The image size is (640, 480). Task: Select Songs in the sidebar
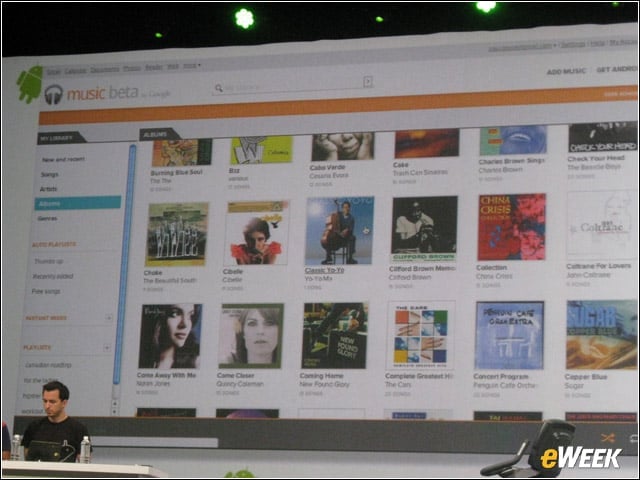point(49,174)
